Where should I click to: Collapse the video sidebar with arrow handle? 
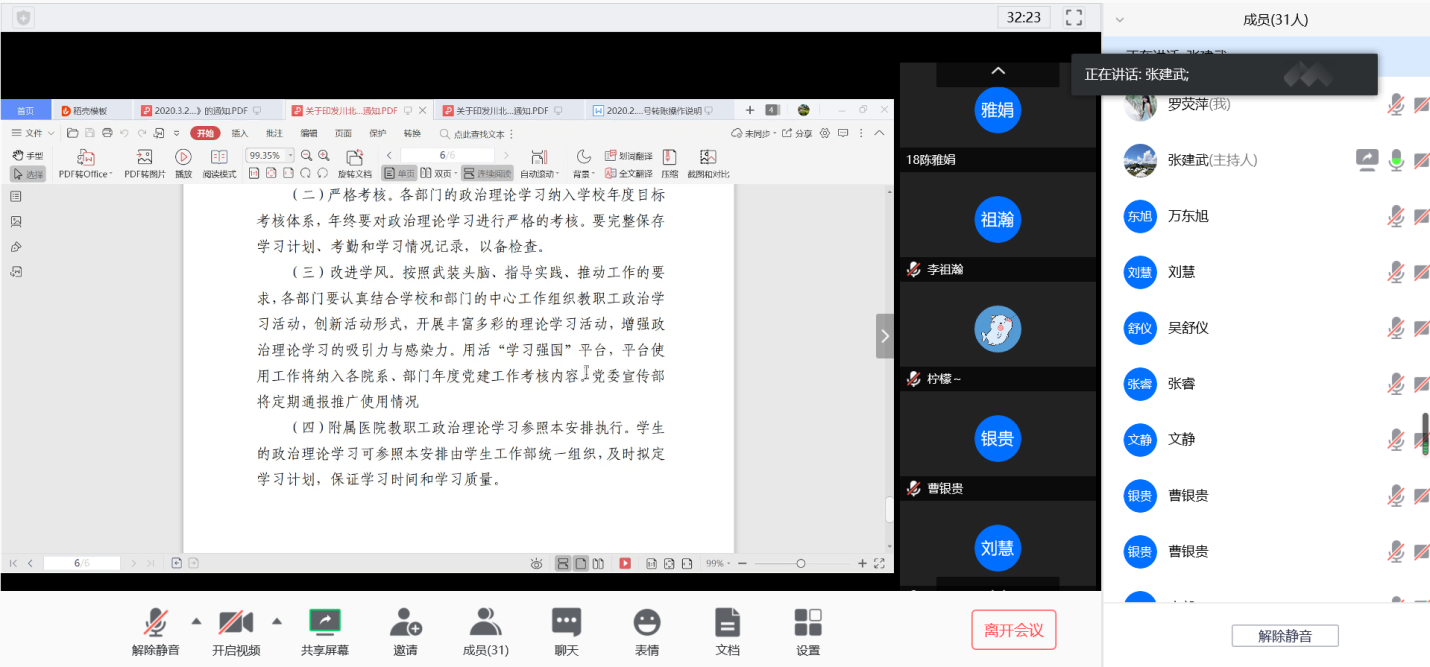click(x=884, y=337)
